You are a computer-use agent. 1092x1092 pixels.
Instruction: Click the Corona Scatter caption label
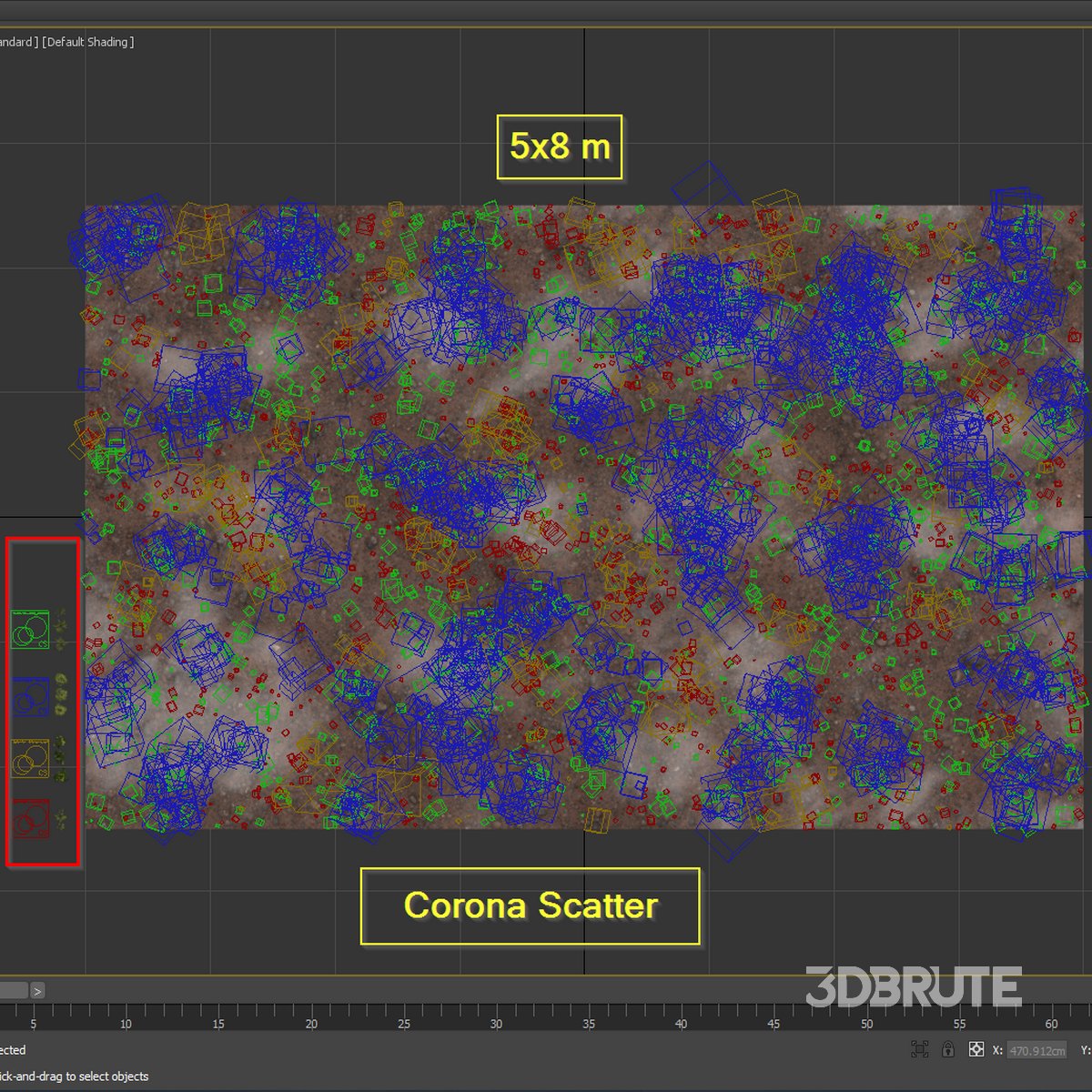pos(531,906)
